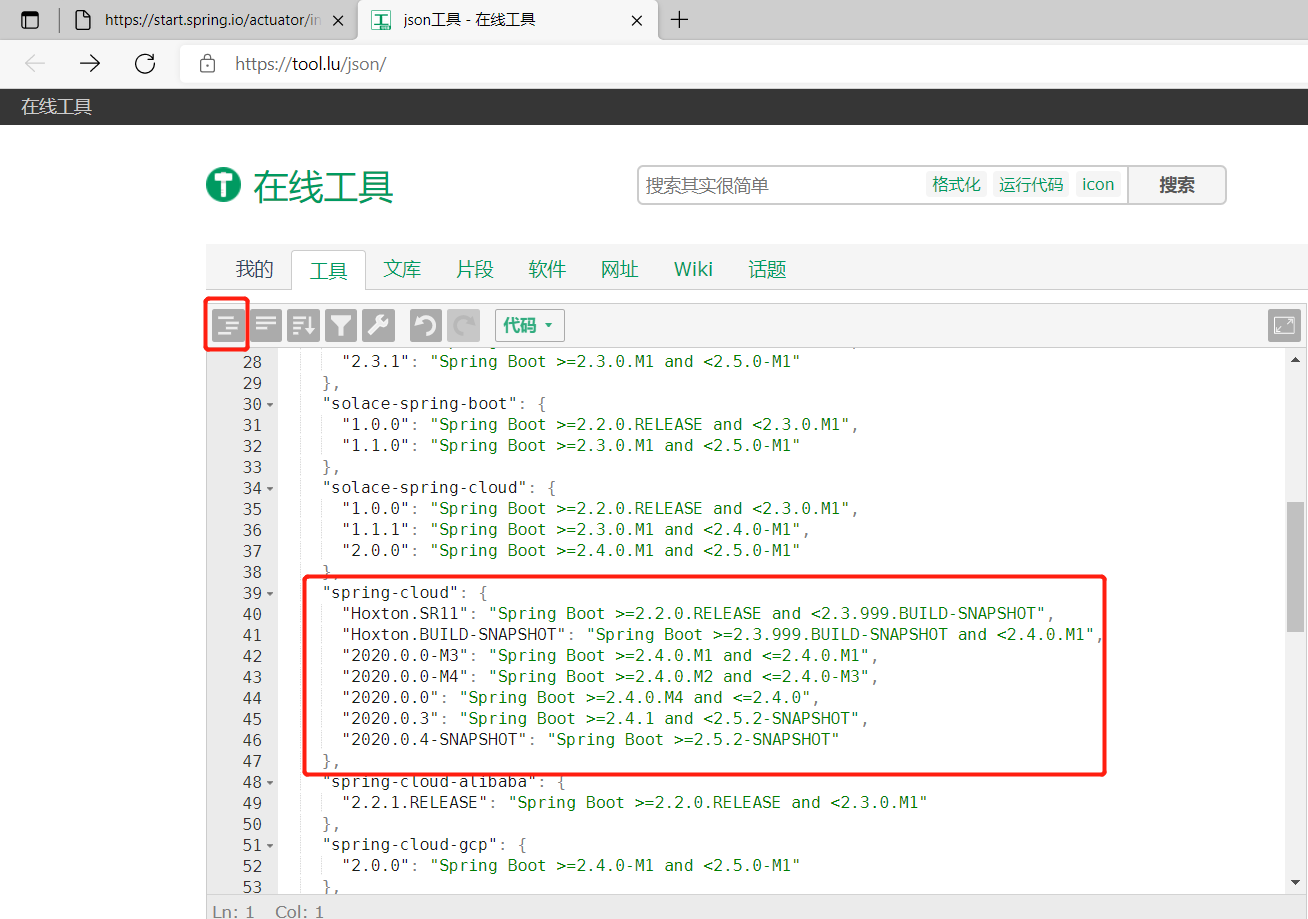Screen dimensions: 1308x919
Task: Collapse the spring-cloud-alibaba node at line 48
Action: (x=270, y=783)
